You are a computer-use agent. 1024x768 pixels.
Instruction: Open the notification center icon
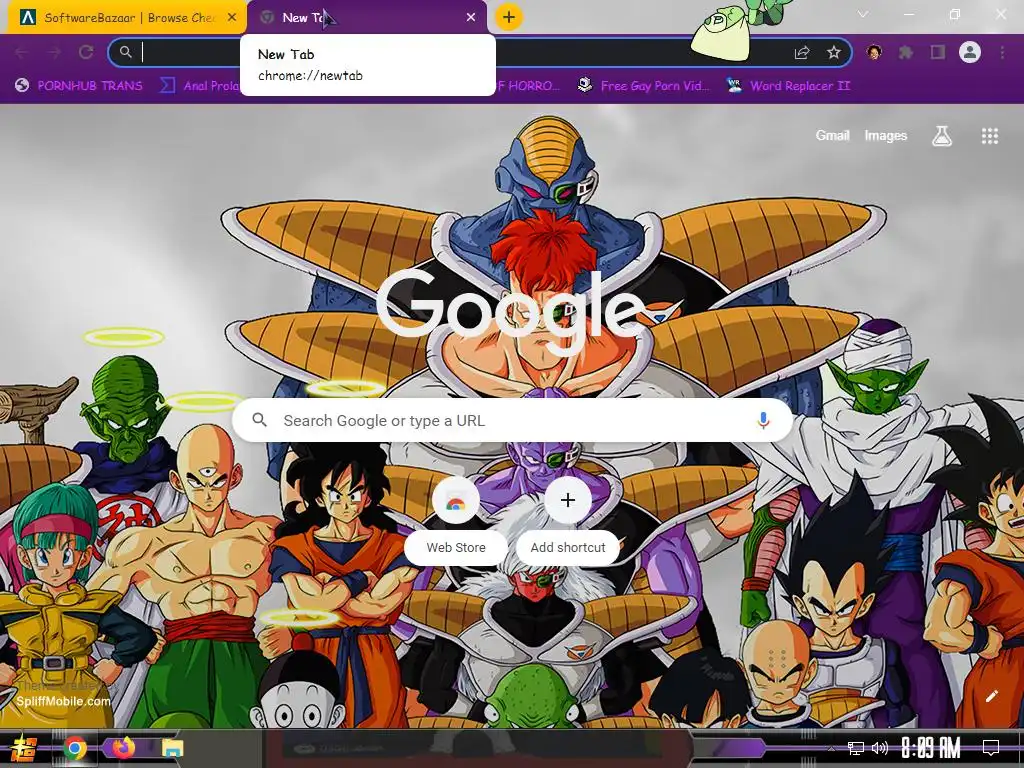pyautogui.click(x=991, y=748)
